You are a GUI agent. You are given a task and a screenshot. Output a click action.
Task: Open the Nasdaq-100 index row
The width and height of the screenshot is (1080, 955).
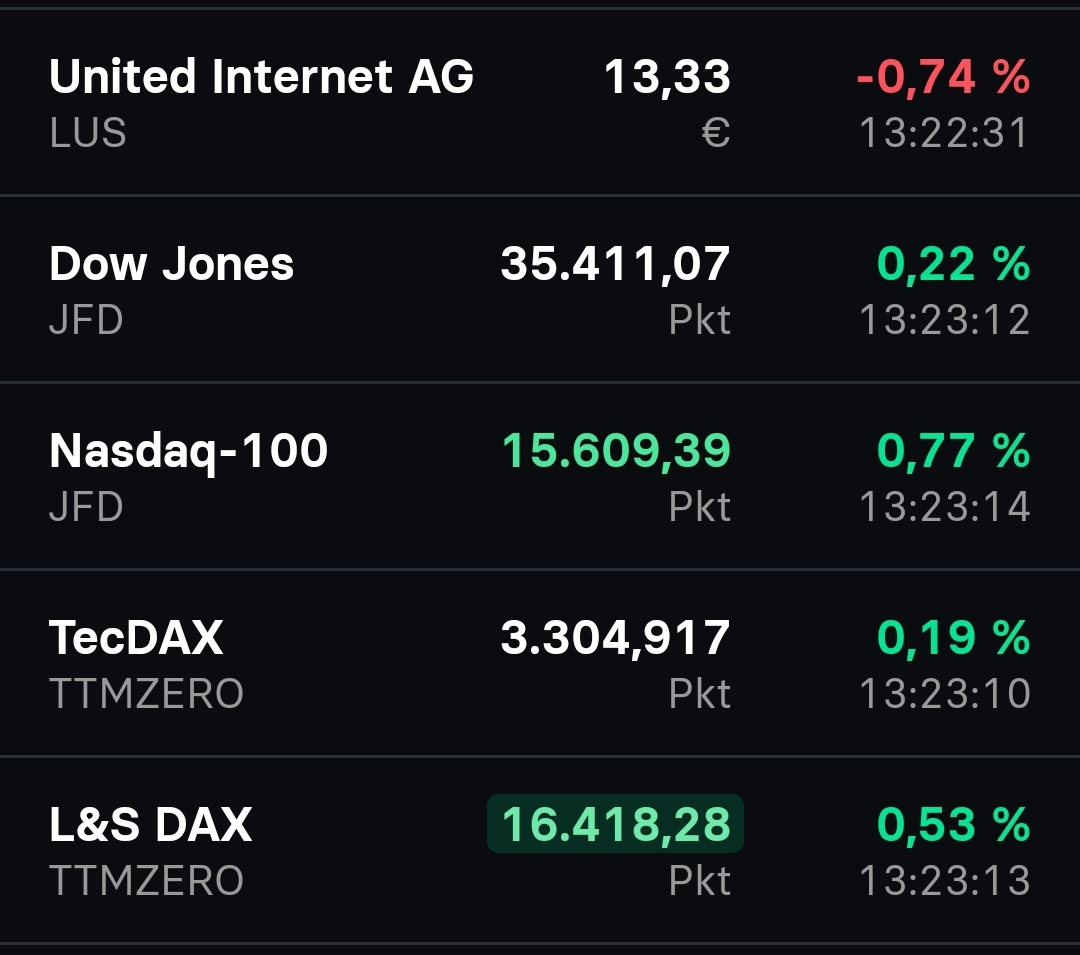pyautogui.click(x=188, y=450)
